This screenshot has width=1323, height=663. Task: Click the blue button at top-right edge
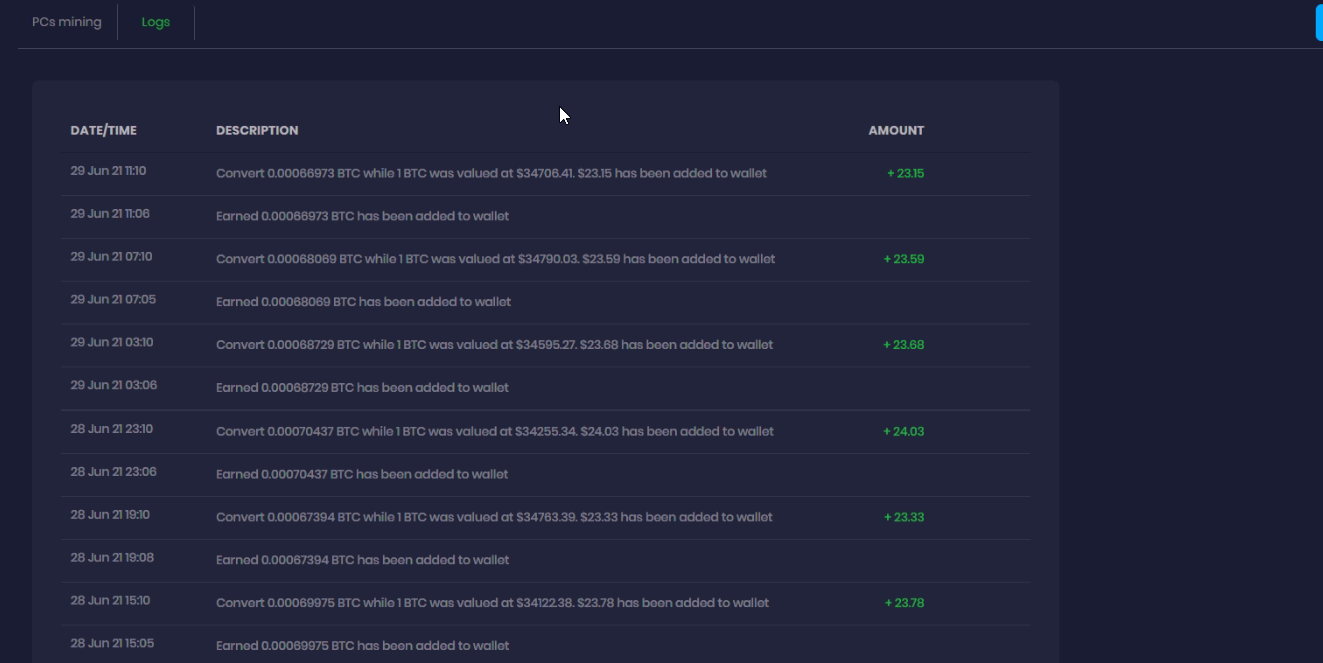pyautogui.click(x=1318, y=22)
